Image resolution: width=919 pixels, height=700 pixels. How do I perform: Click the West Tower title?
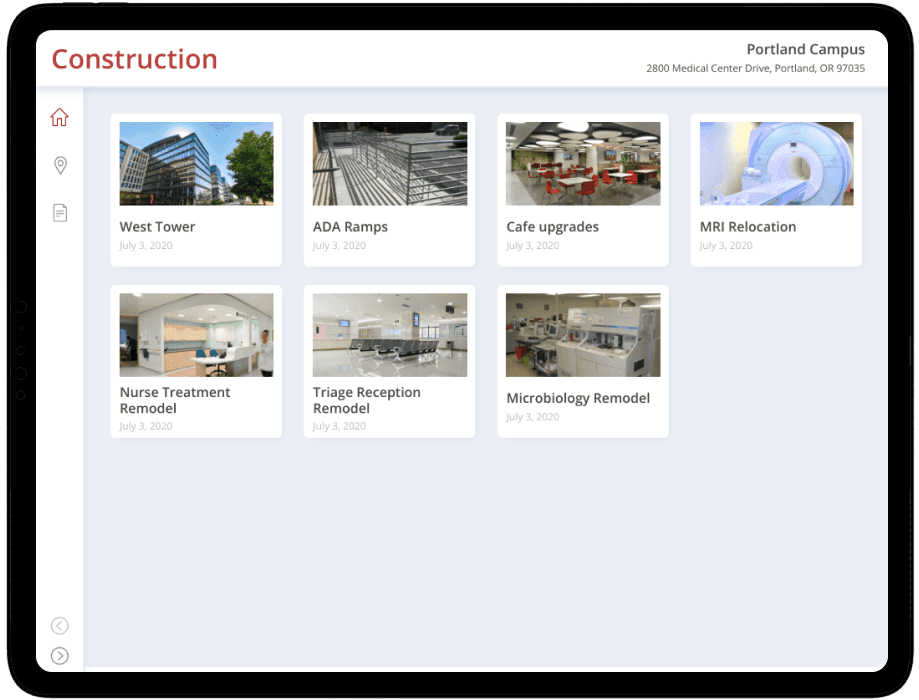(157, 227)
